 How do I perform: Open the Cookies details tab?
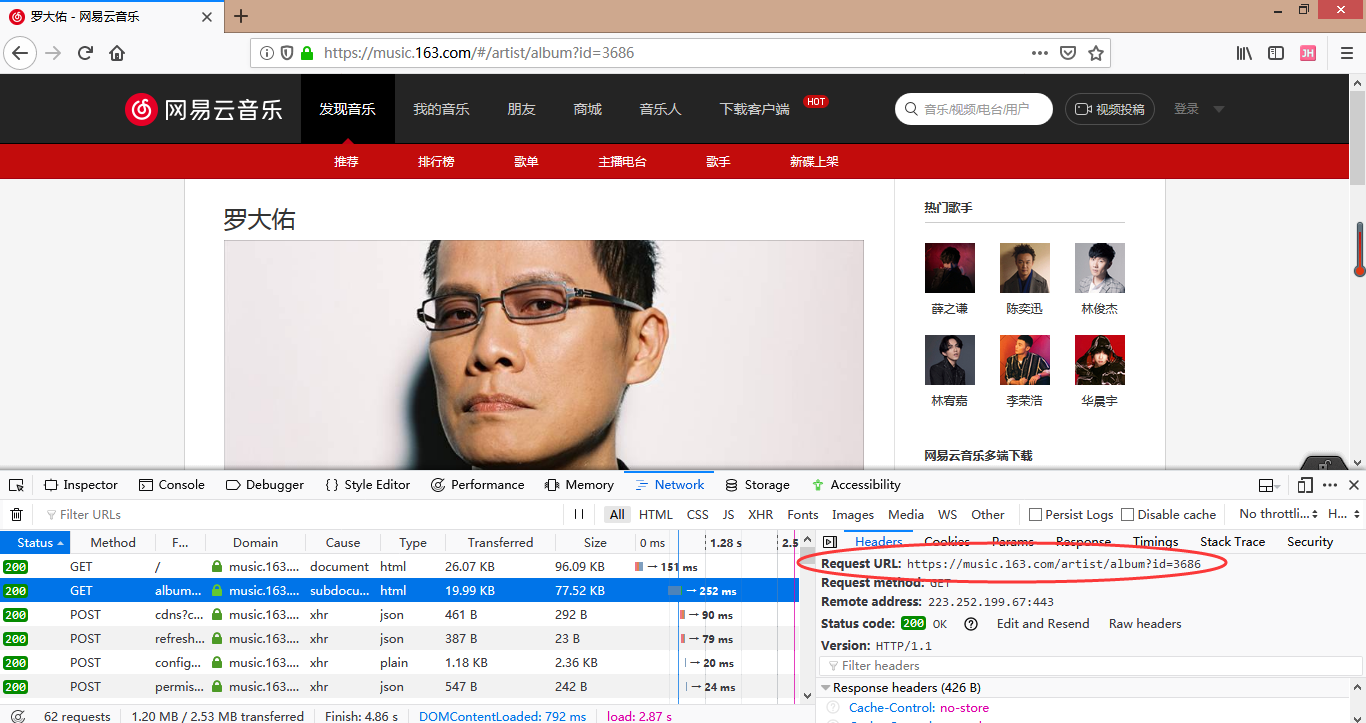click(x=946, y=542)
